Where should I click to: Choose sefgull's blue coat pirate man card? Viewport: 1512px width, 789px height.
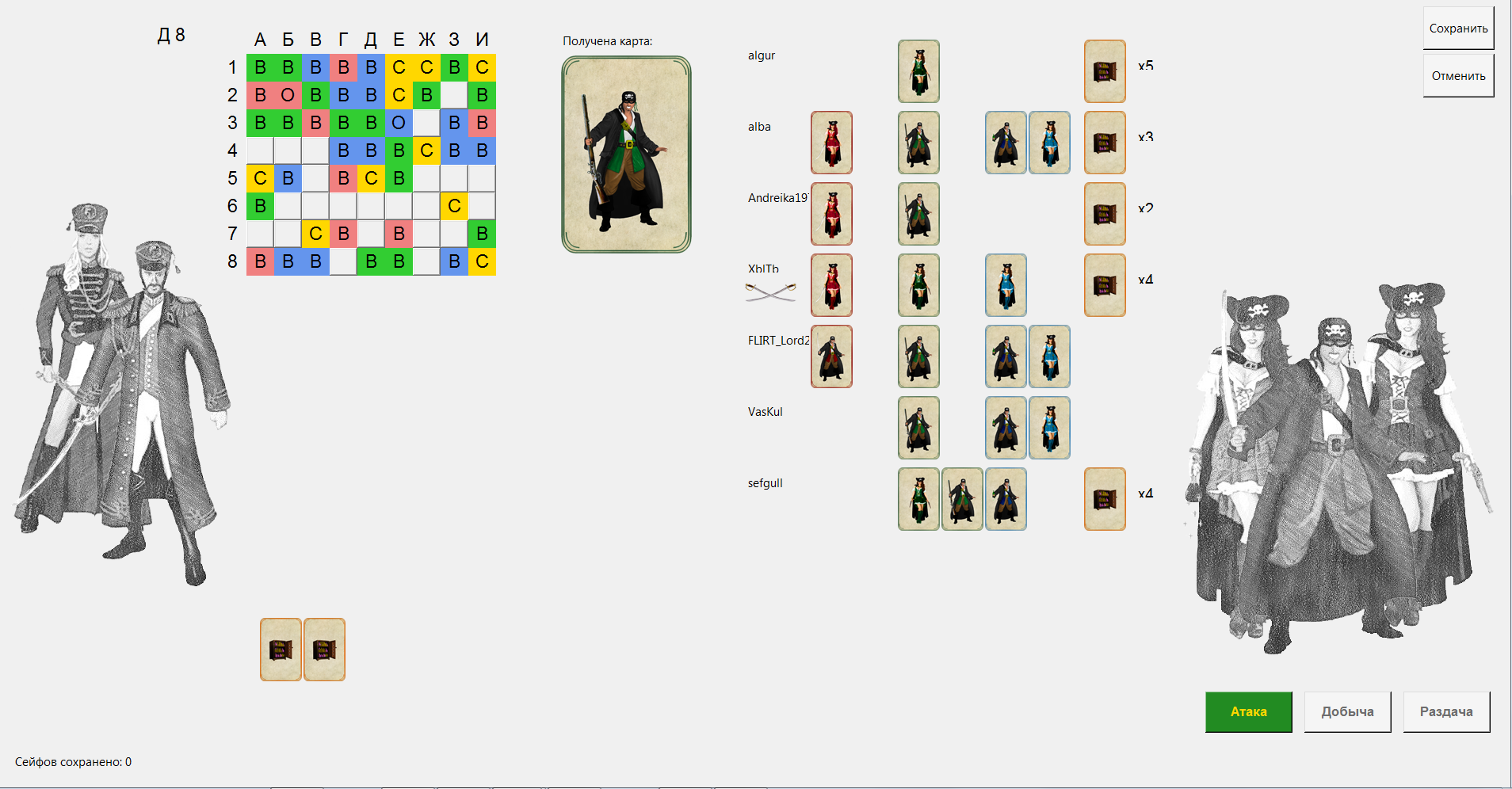click(x=1006, y=499)
